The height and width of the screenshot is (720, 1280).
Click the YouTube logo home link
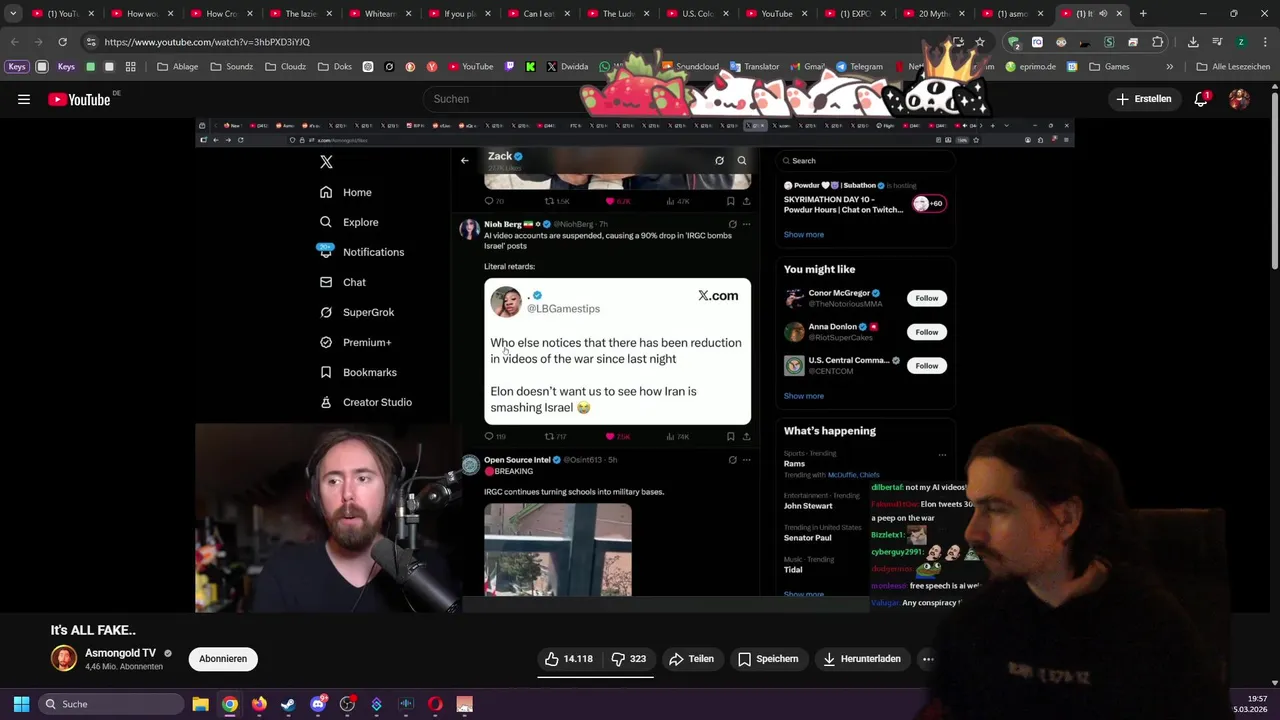79,99
